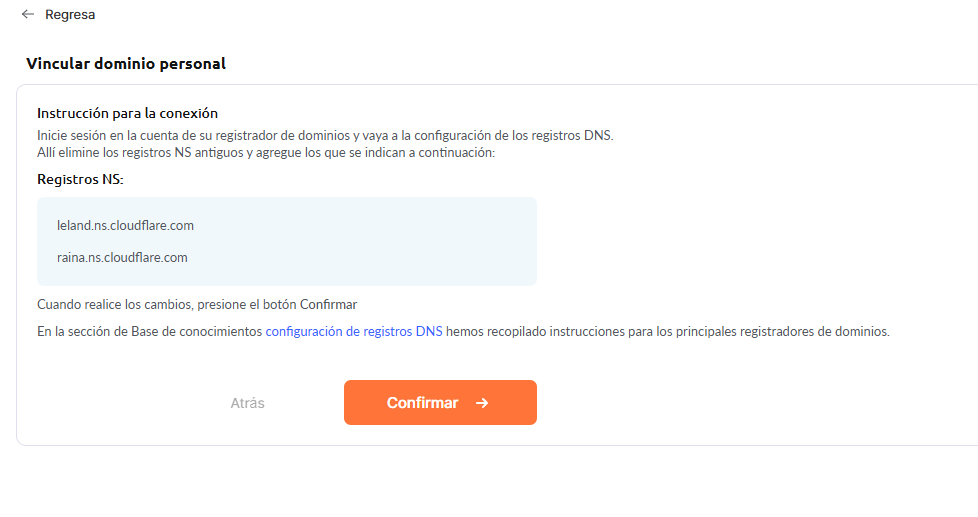Click the sentence beginning Inicie sesión en la cuenta
Image resolution: width=978 pixels, height=517 pixels.
(x=325, y=135)
